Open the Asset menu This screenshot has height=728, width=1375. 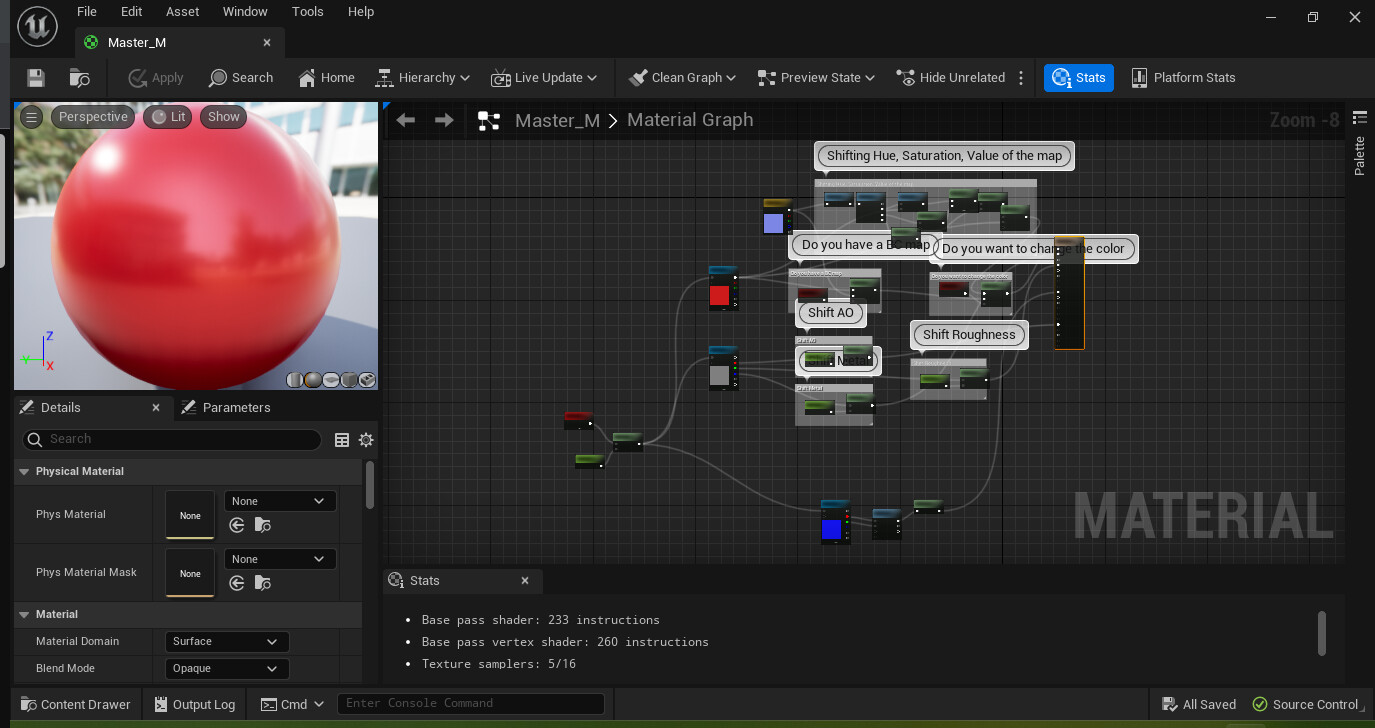pyautogui.click(x=181, y=12)
